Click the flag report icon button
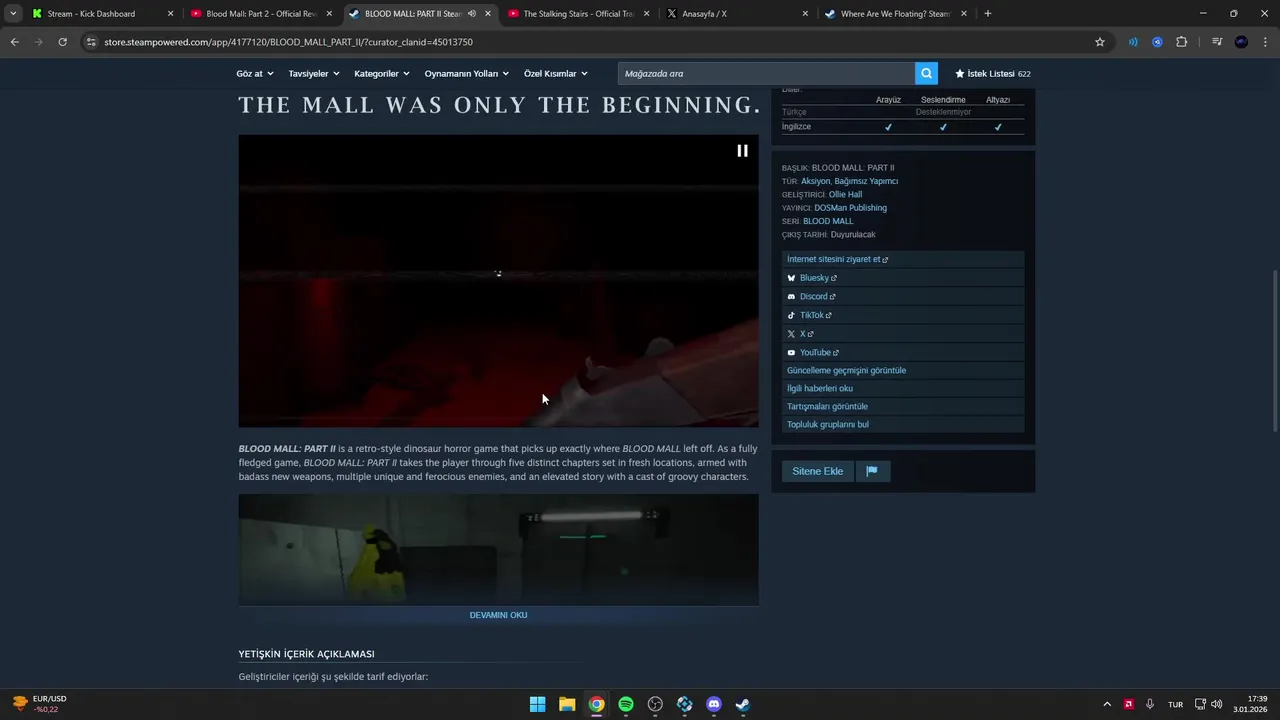This screenshot has width=1280, height=720. tap(872, 471)
